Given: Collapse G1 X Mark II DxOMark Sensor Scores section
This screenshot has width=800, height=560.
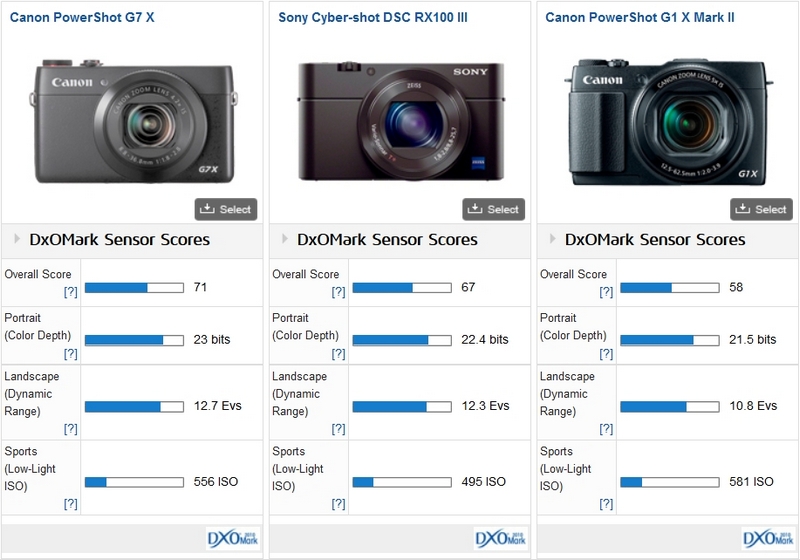Looking at the screenshot, I should (x=553, y=238).
